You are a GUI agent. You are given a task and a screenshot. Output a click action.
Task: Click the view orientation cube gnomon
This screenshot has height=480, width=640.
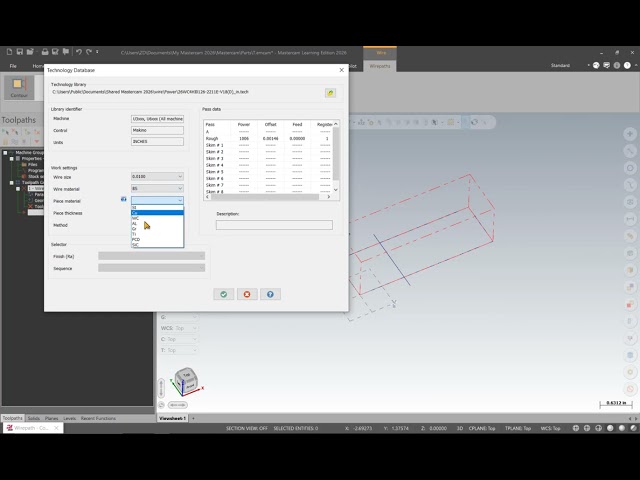click(x=187, y=382)
